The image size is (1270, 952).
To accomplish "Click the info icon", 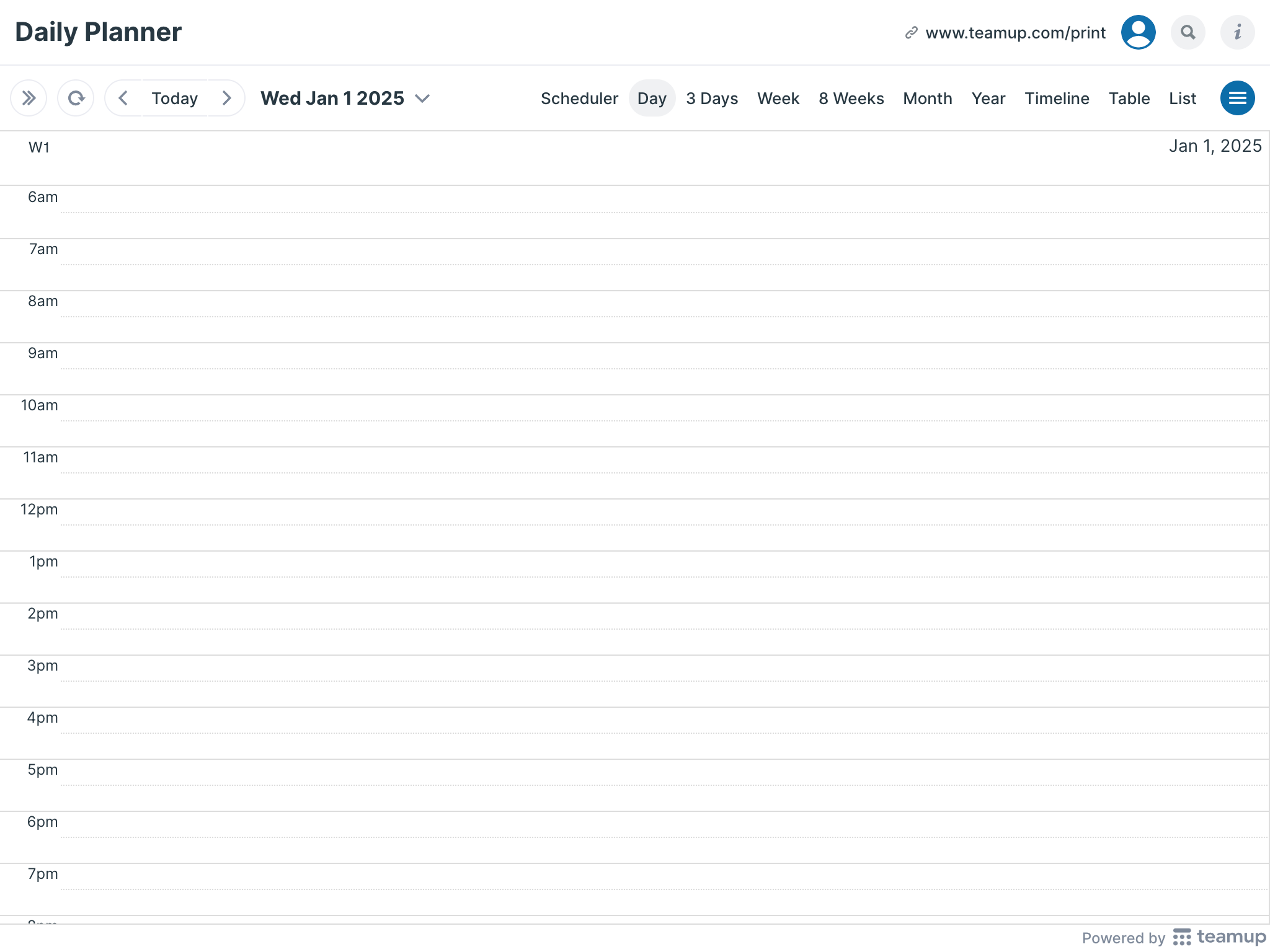I will click(x=1237, y=32).
